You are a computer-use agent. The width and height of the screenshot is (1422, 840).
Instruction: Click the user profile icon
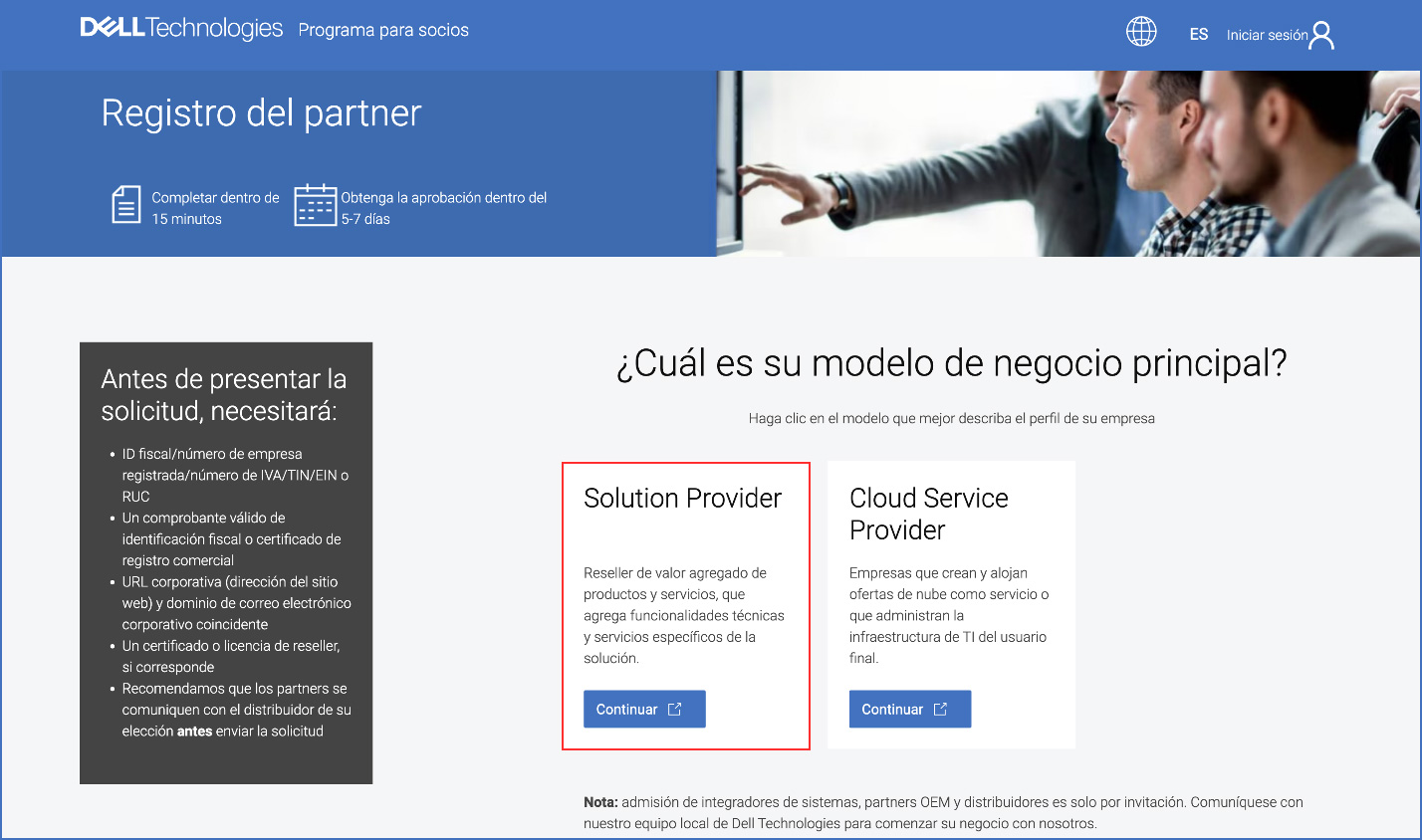click(x=1321, y=35)
